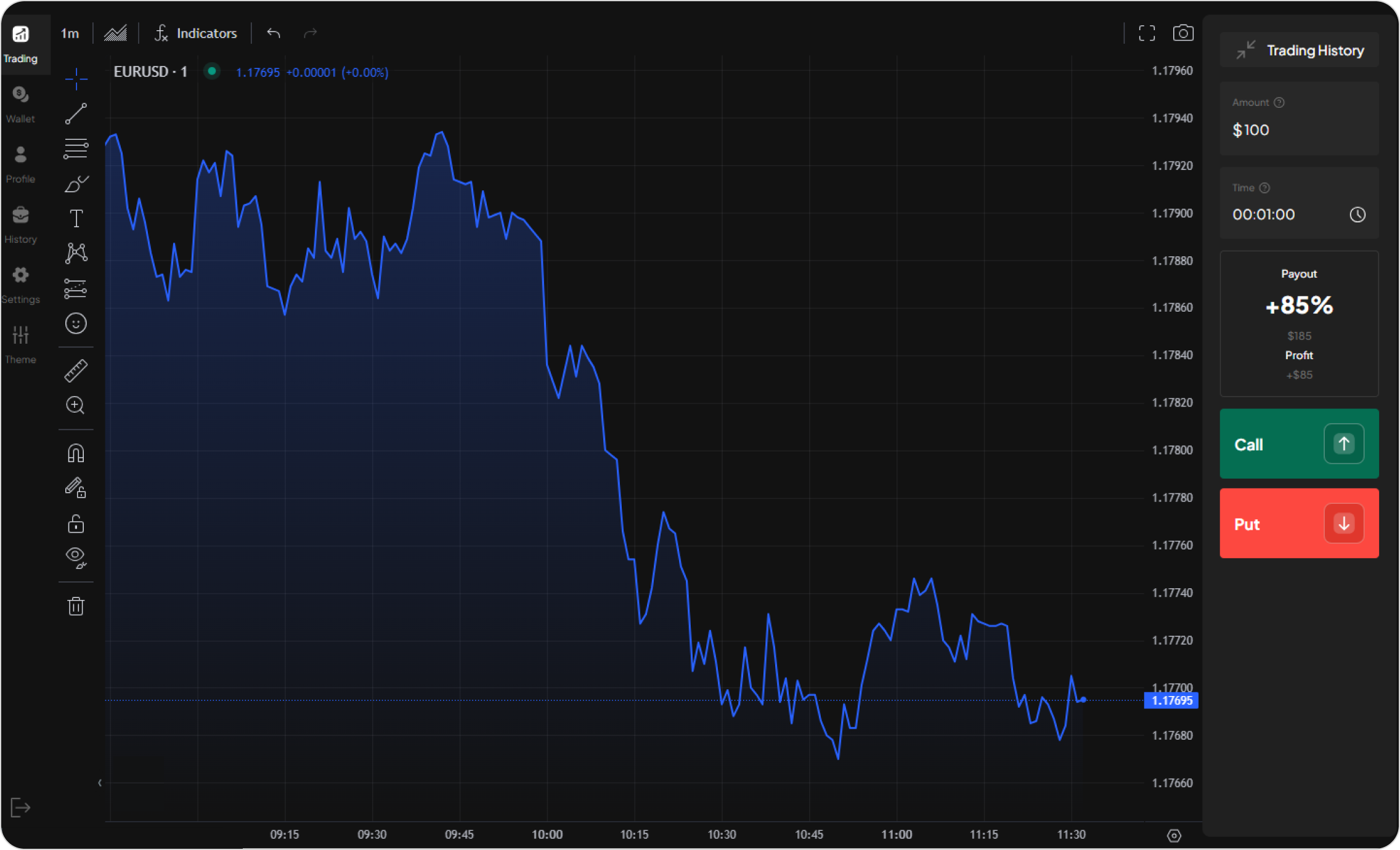Viewport: 1400px width, 850px height.
Task: Open the emoji sticker tool
Action: pos(76,323)
